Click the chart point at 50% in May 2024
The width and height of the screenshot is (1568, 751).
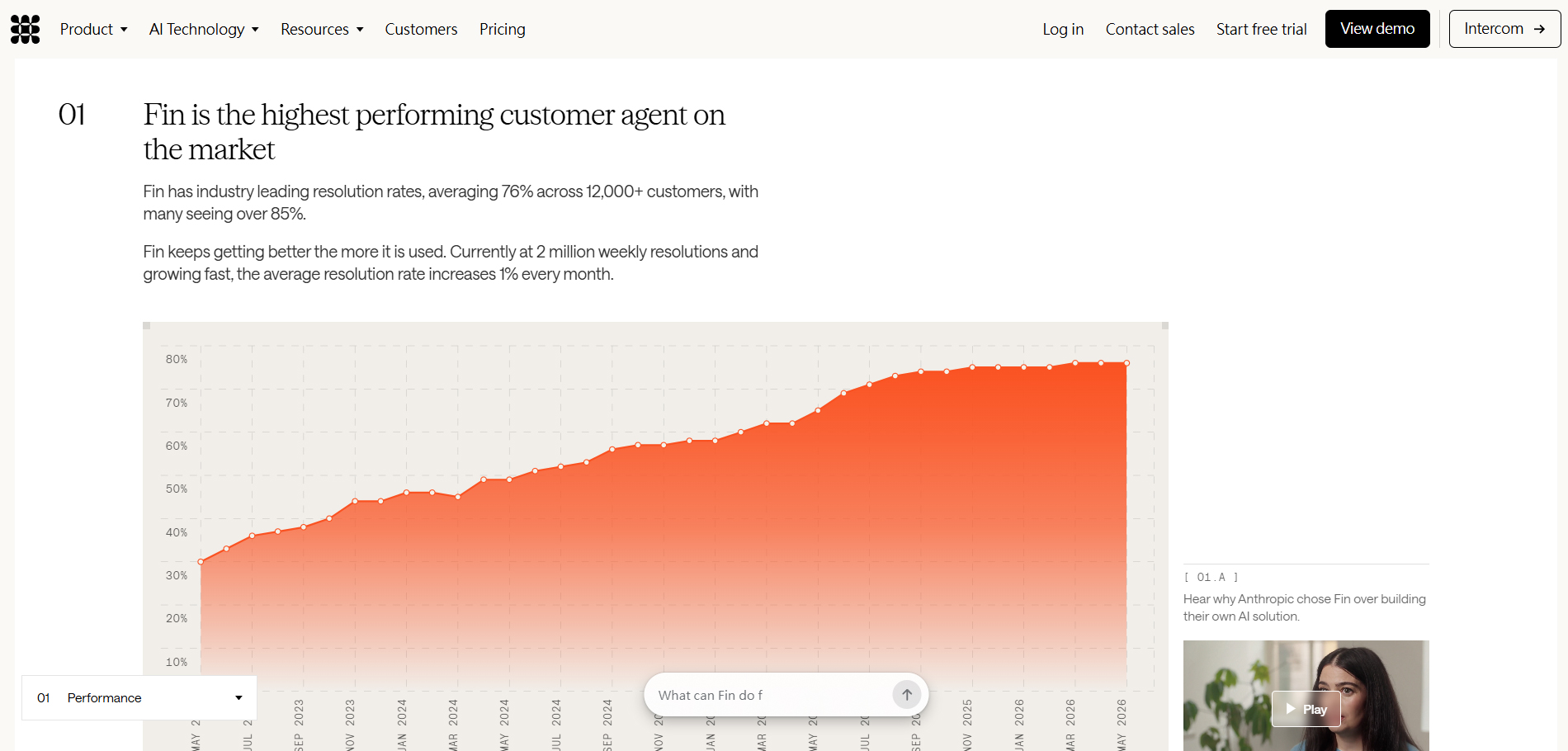tap(509, 479)
